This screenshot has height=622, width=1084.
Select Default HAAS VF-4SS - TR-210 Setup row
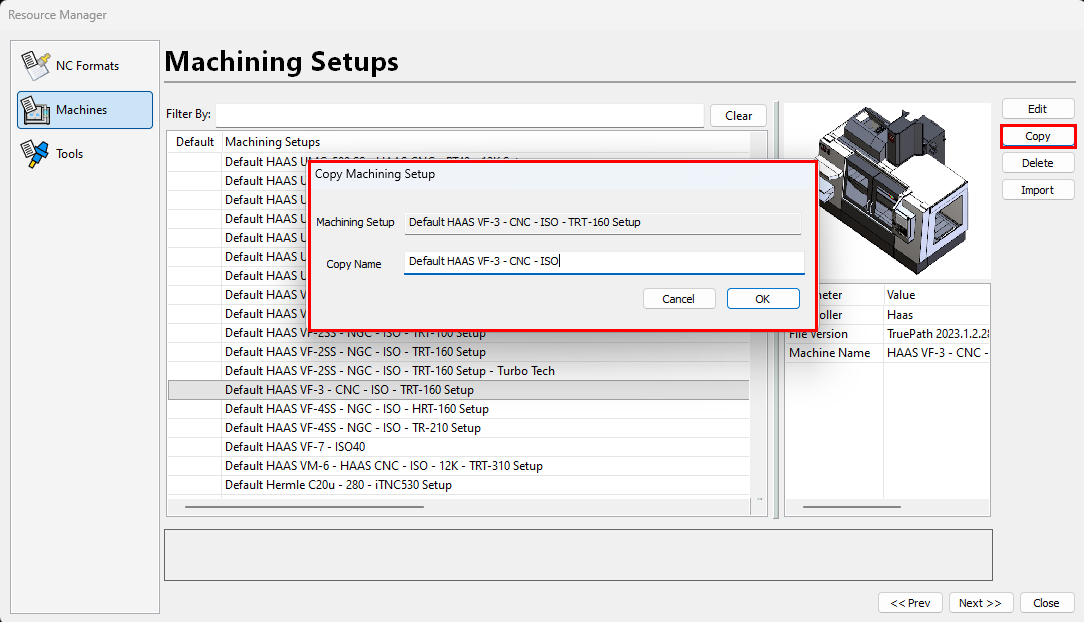[458, 428]
